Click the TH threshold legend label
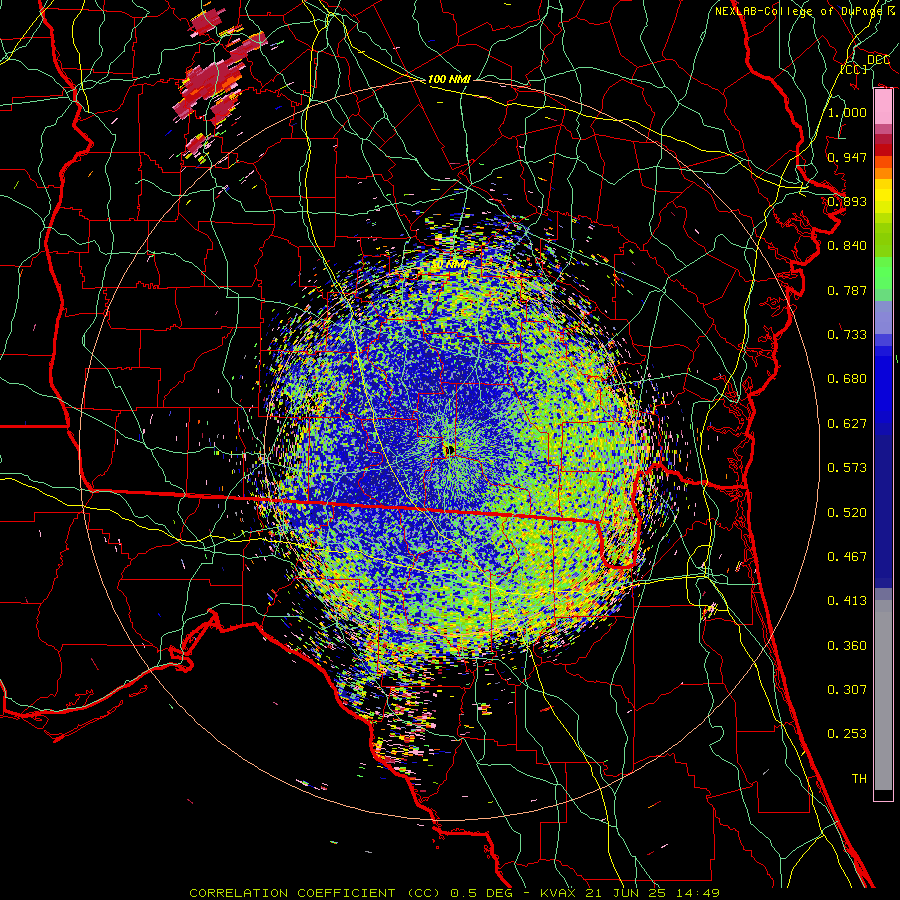 click(859, 779)
